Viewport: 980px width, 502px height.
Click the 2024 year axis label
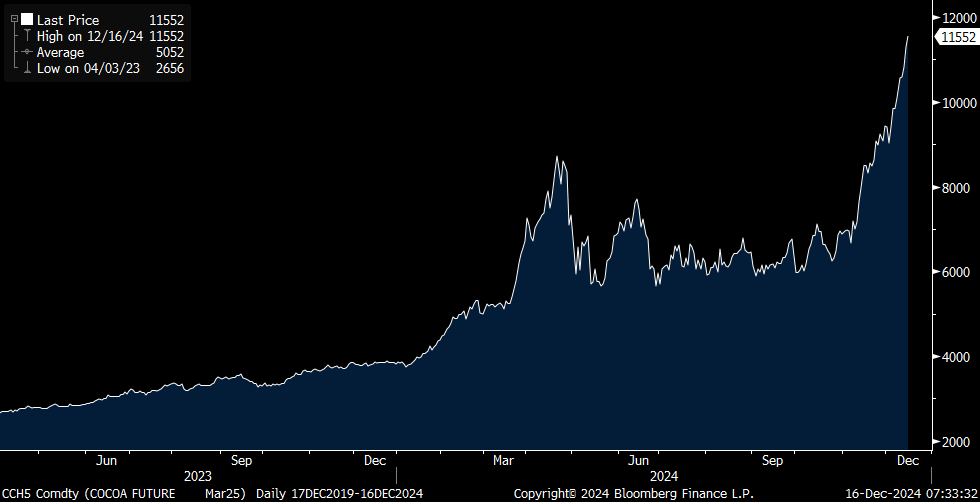point(664,476)
